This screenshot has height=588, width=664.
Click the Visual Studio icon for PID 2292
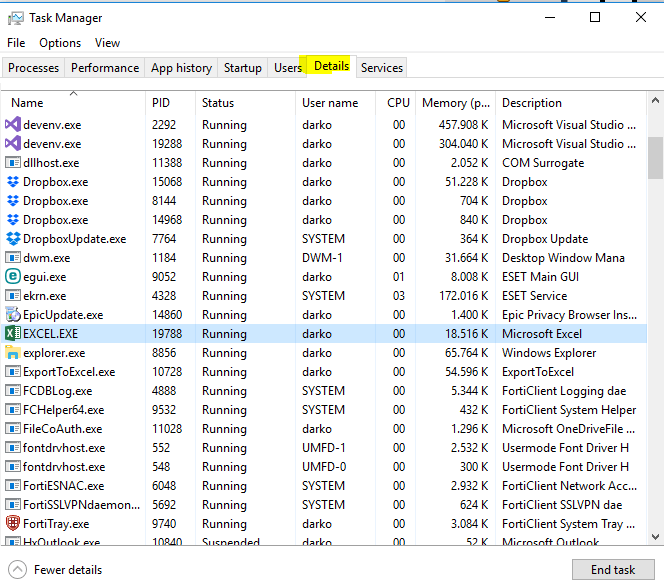13,124
